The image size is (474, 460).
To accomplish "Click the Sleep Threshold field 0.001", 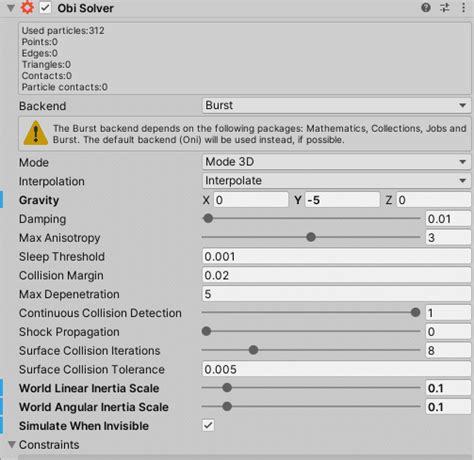I will [336, 256].
